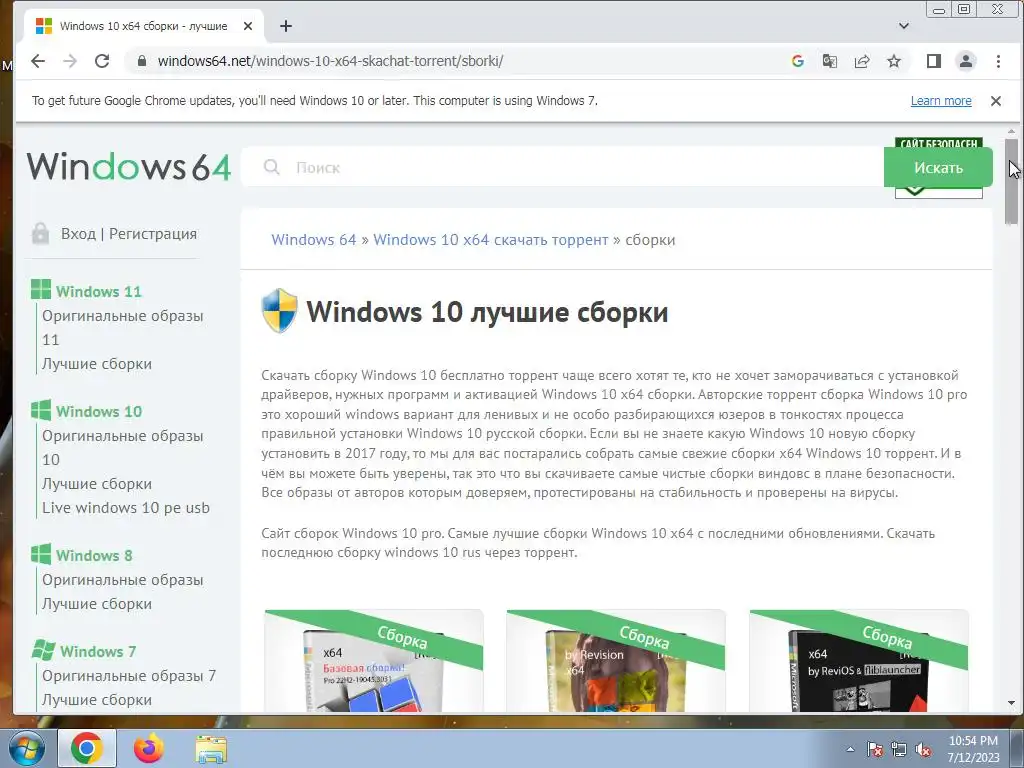Screen dimensions: 1024x768
Task: Open Live windows 10 pe usb link
Action: click(x=126, y=507)
